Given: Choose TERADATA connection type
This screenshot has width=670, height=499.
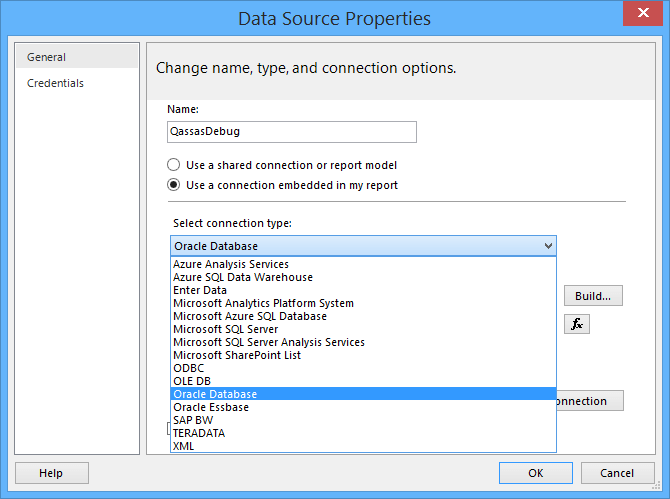Looking at the screenshot, I should (x=364, y=433).
